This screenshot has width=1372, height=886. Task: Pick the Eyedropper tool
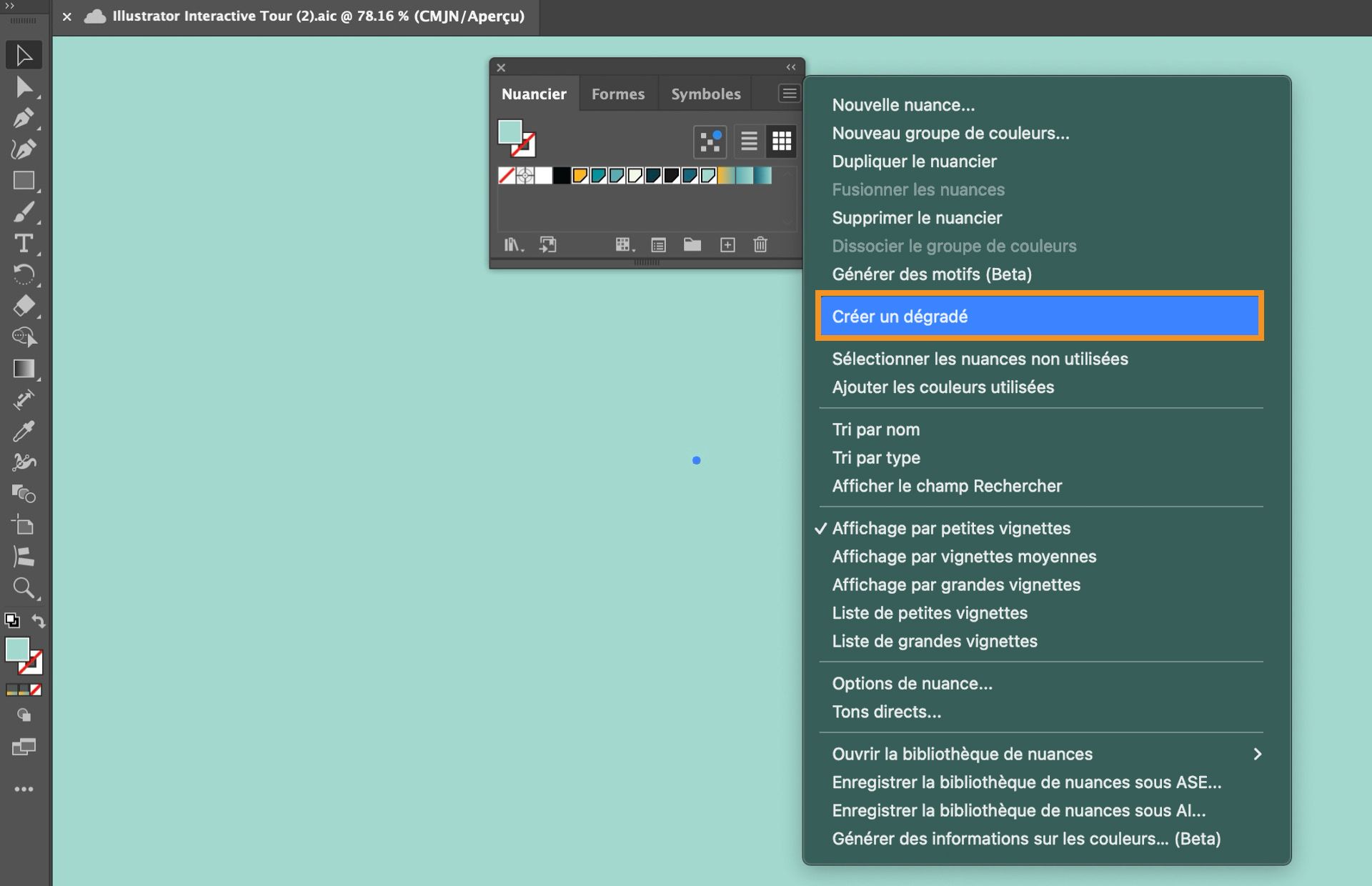(24, 431)
